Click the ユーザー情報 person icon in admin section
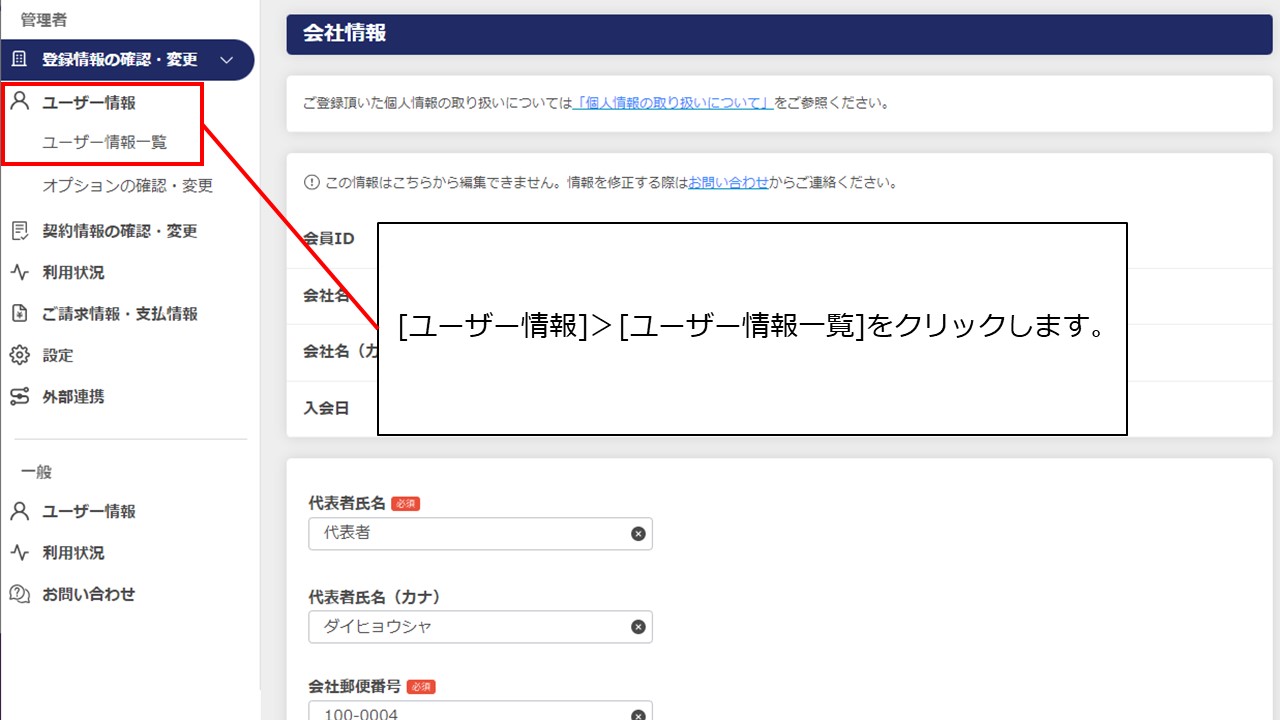 [x=18, y=100]
